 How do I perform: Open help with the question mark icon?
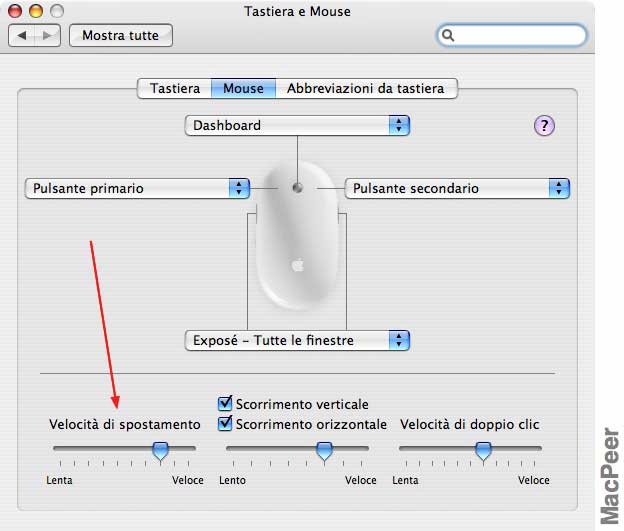point(544,126)
